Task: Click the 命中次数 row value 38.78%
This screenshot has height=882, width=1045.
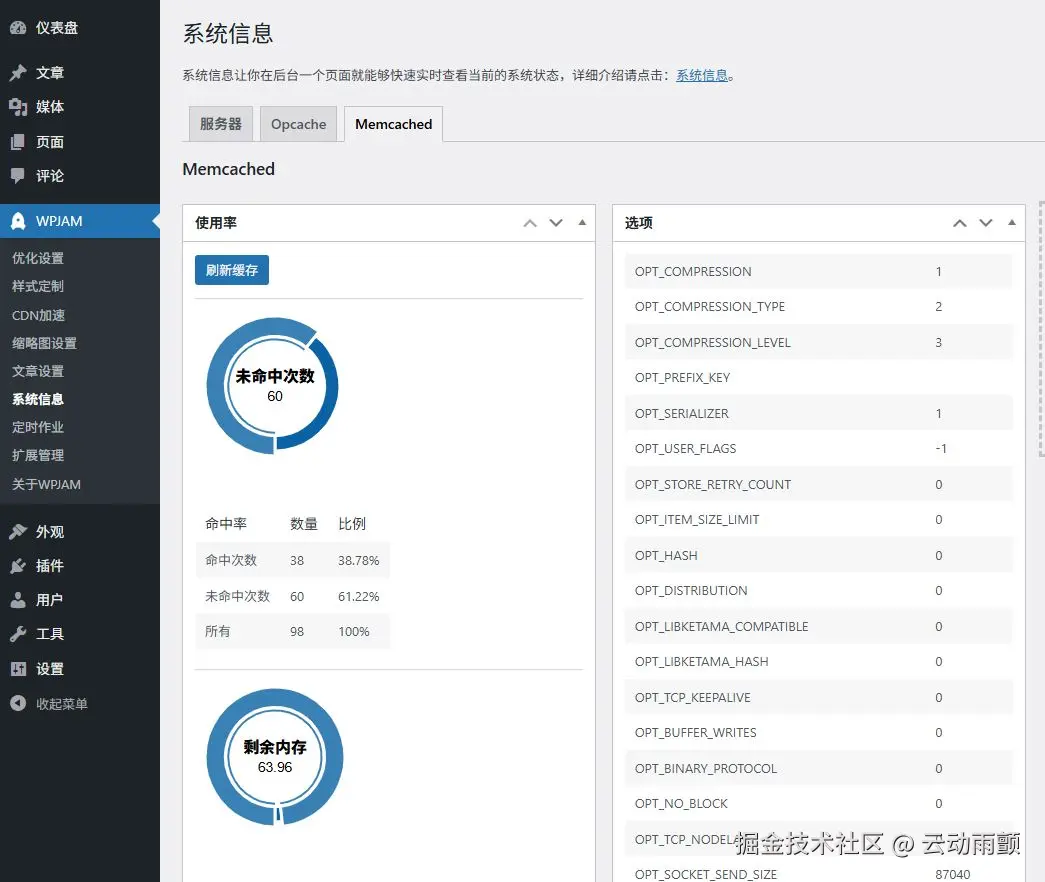Action: click(x=359, y=561)
